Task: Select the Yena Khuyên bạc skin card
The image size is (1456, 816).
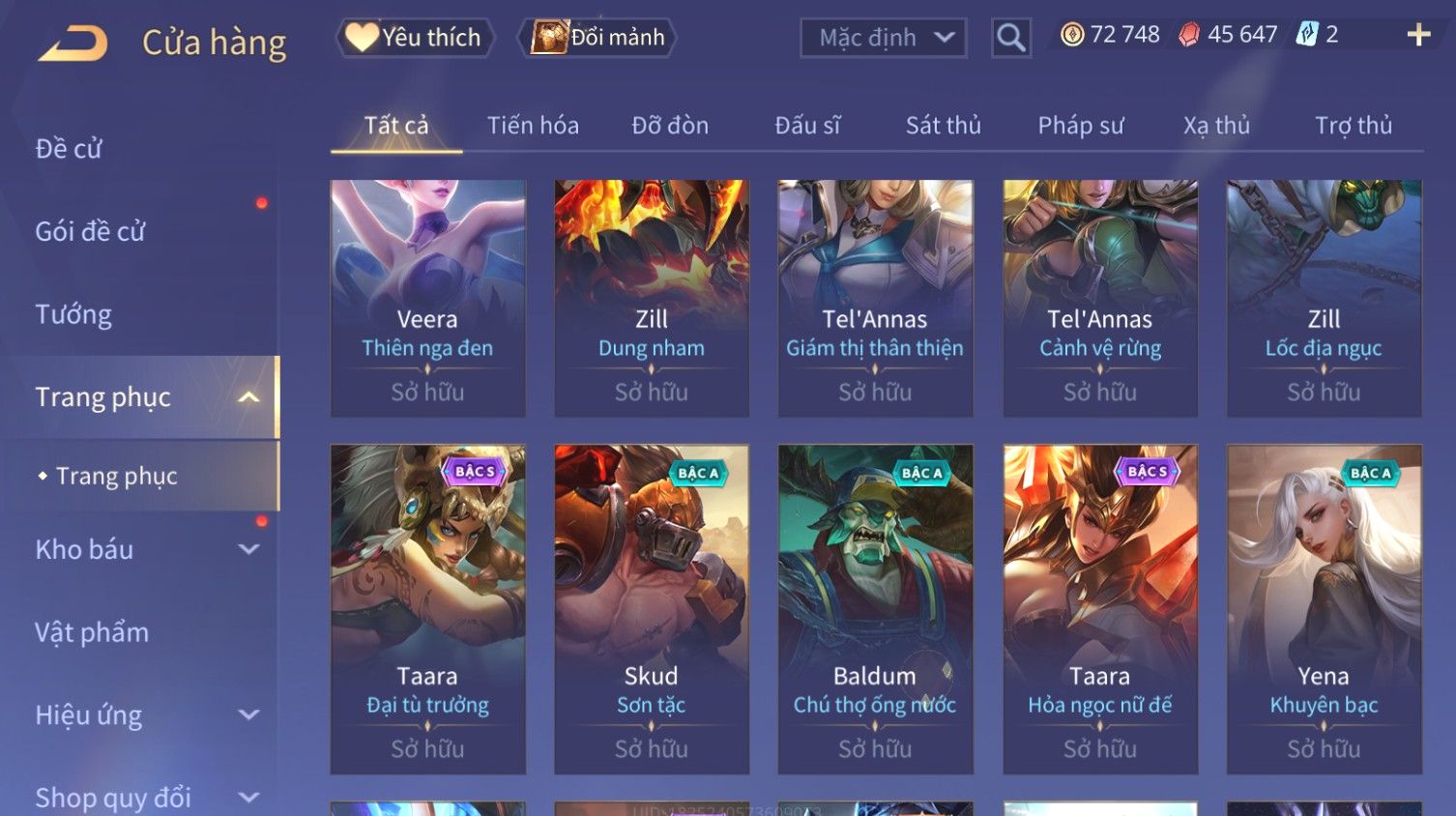Action: coord(1324,609)
